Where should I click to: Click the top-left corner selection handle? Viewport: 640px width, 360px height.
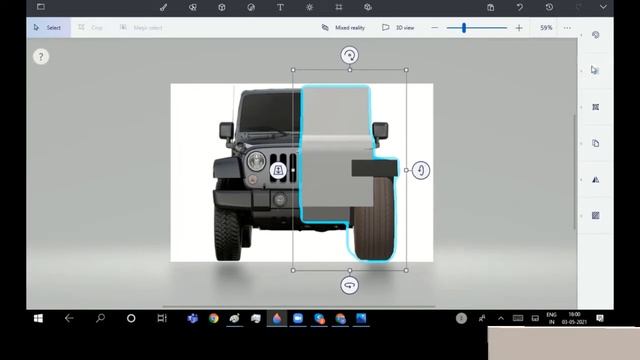pos(293,70)
